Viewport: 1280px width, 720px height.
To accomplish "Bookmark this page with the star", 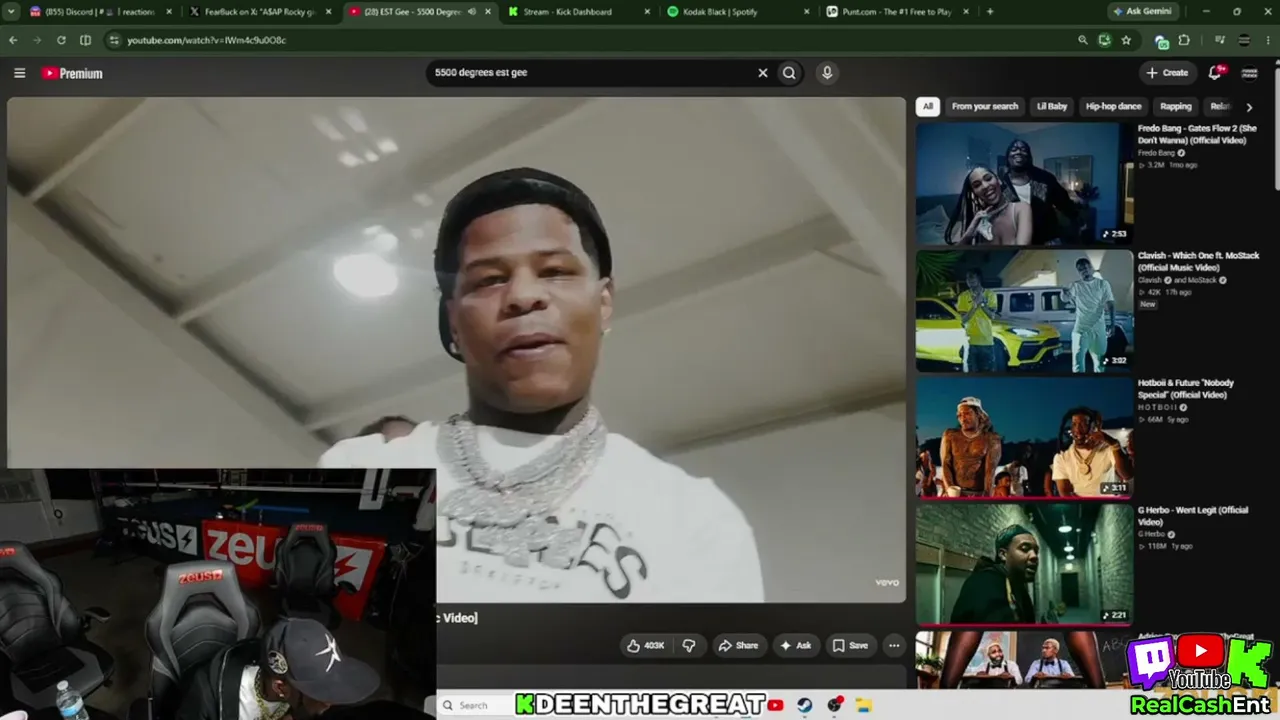I will click(1126, 40).
